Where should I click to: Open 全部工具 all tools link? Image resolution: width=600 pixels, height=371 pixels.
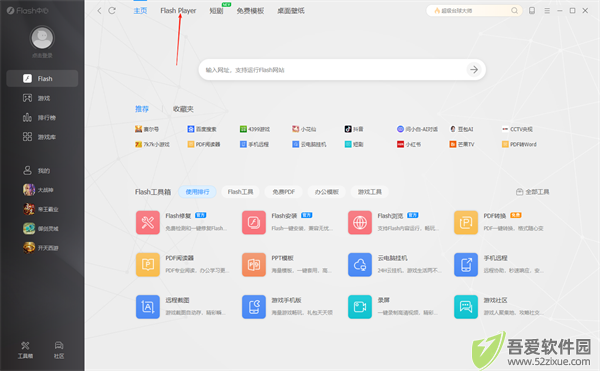[532, 192]
